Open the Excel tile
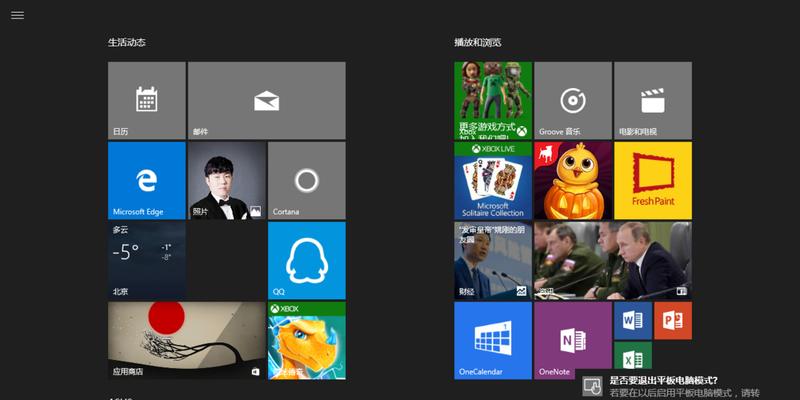800x400 pixels. (633, 355)
